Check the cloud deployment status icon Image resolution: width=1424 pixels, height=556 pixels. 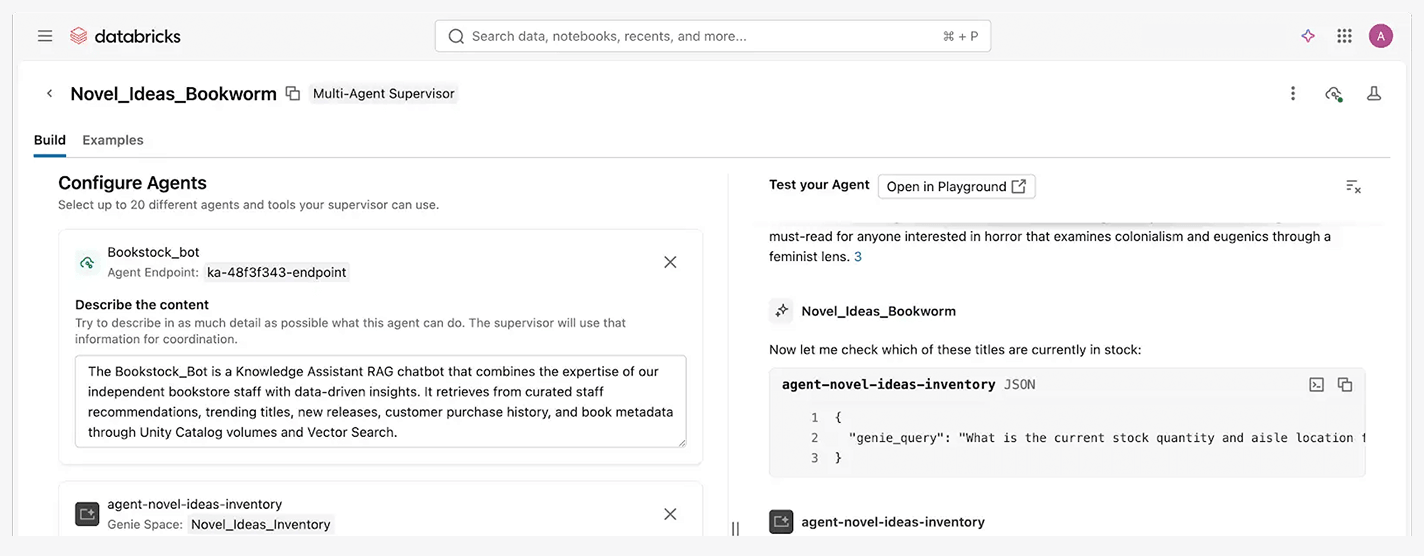1333,93
